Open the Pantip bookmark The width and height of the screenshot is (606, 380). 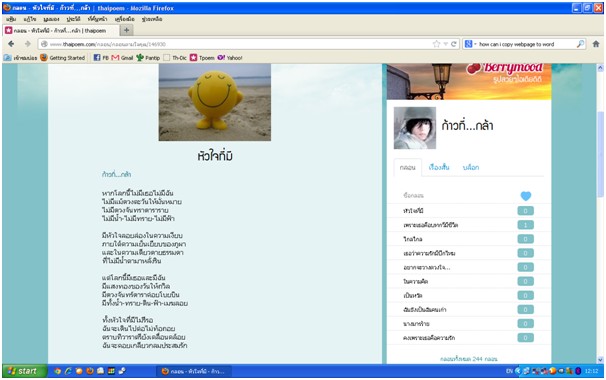(x=148, y=58)
